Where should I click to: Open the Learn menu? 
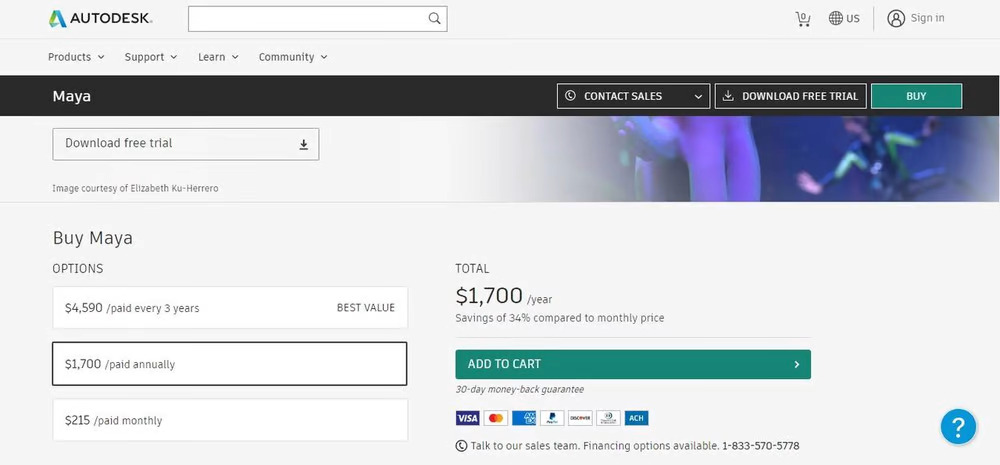click(218, 57)
